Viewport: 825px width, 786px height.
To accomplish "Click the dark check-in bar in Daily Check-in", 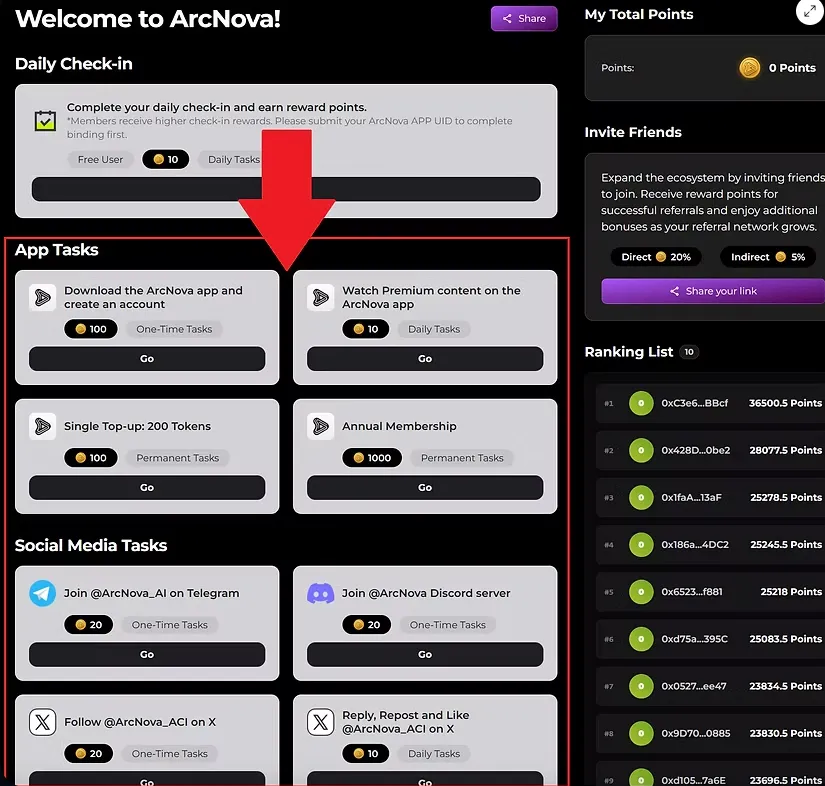I will tap(286, 189).
